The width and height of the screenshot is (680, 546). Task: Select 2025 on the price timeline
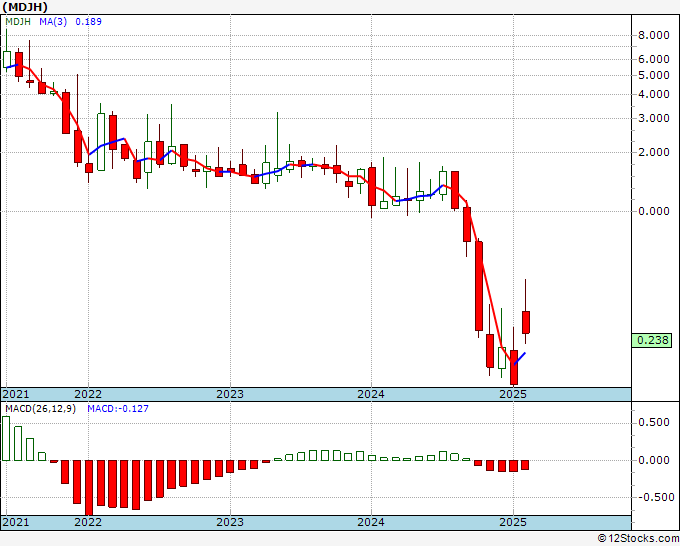pyautogui.click(x=513, y=394)
